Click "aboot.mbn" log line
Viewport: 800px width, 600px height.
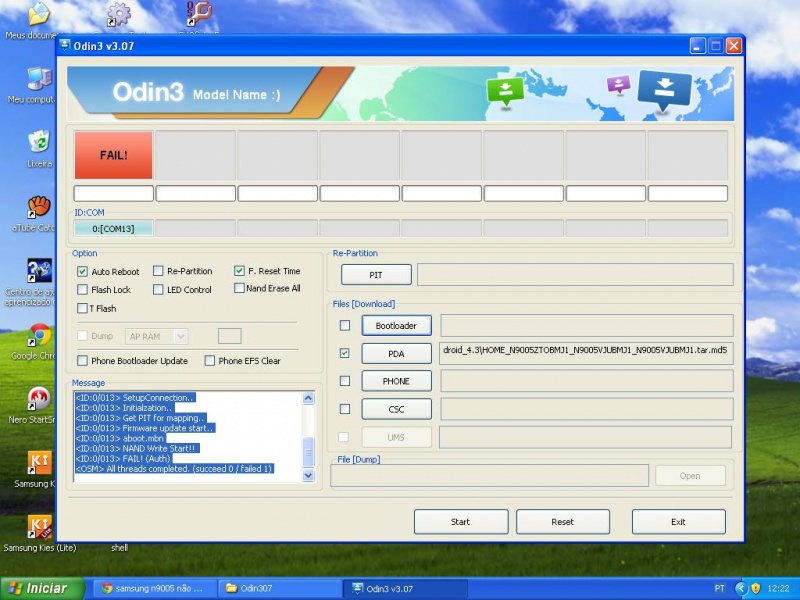tap(120, 438)
